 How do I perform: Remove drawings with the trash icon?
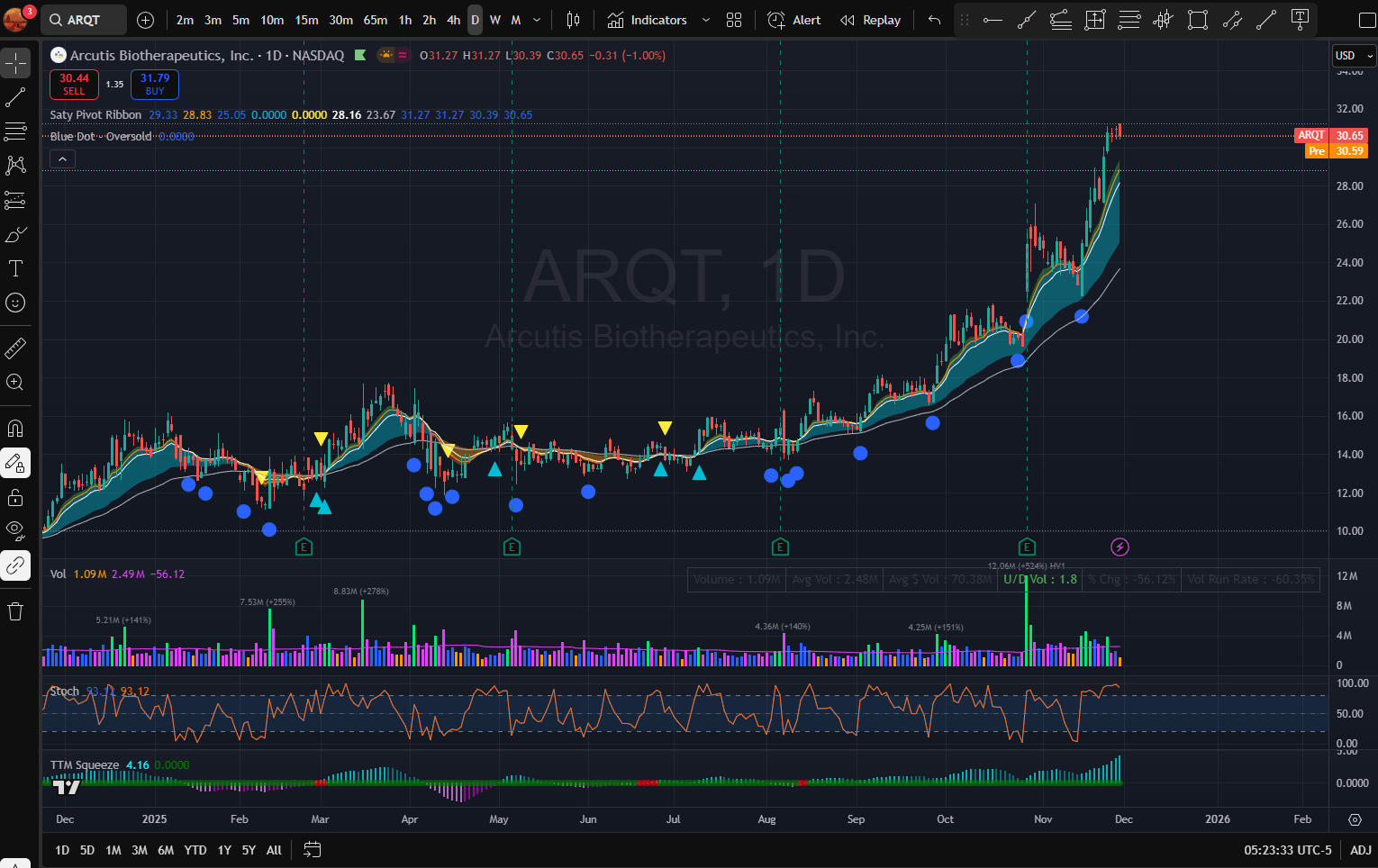[x=15, y=611]
